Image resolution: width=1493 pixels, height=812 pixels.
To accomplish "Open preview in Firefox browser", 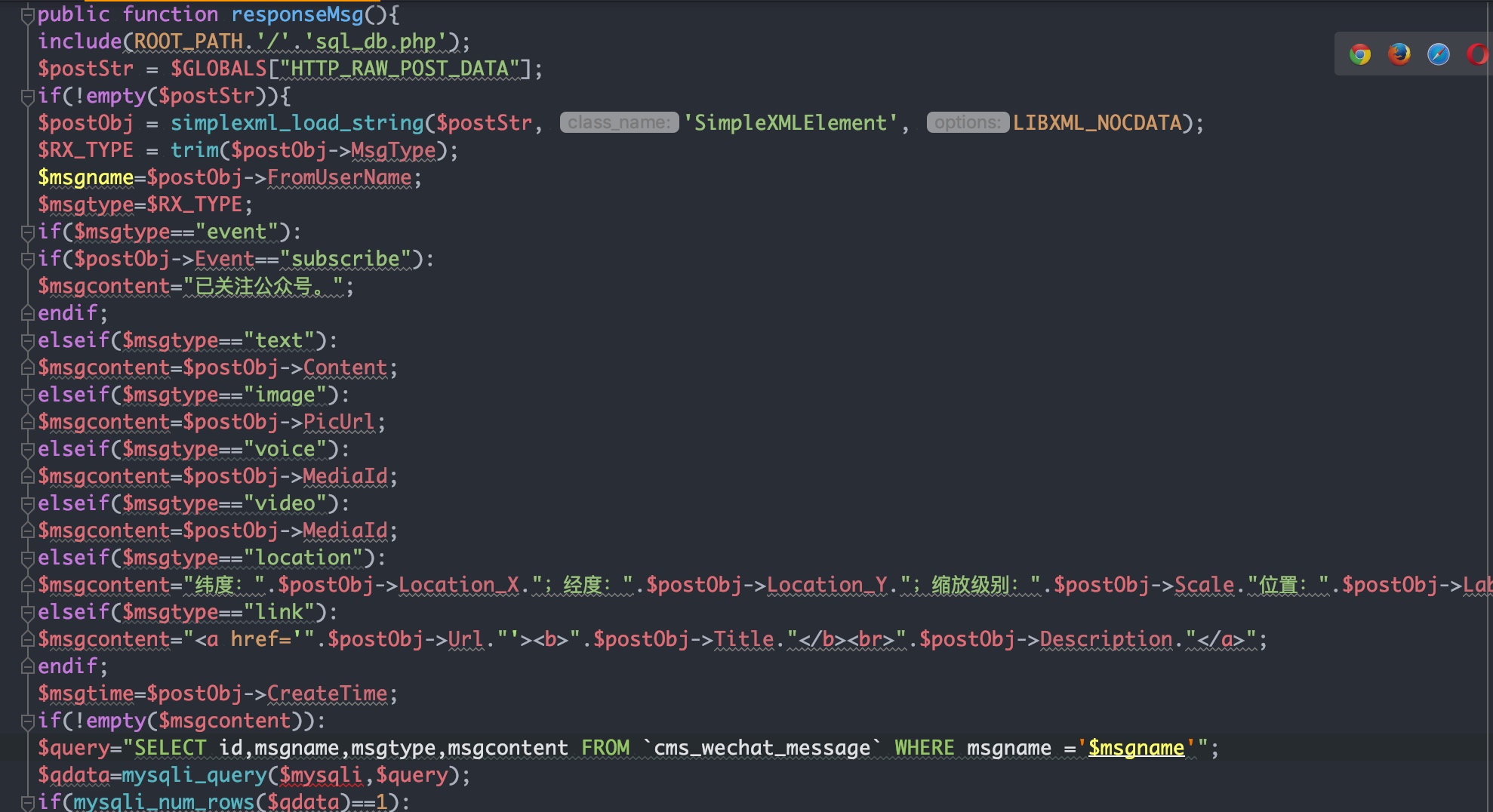I will pyautogui.click(x=1399, y=54).
